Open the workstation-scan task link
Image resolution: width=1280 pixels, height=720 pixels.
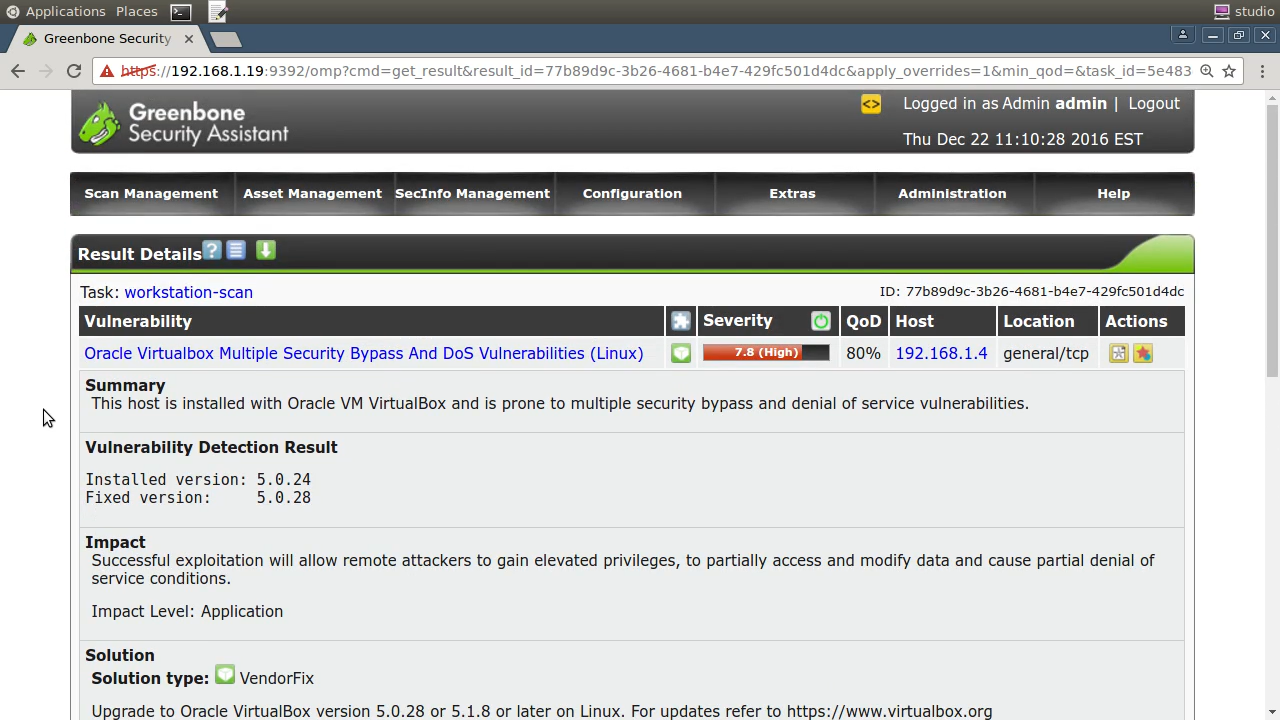point(189,292)
